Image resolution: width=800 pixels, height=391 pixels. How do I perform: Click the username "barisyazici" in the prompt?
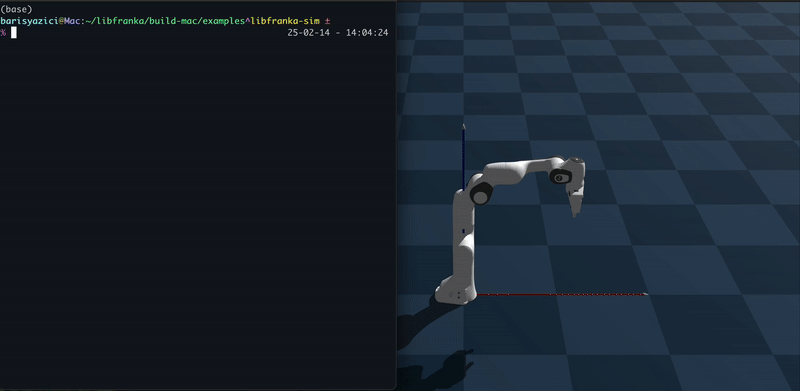(x=30, y=21)
